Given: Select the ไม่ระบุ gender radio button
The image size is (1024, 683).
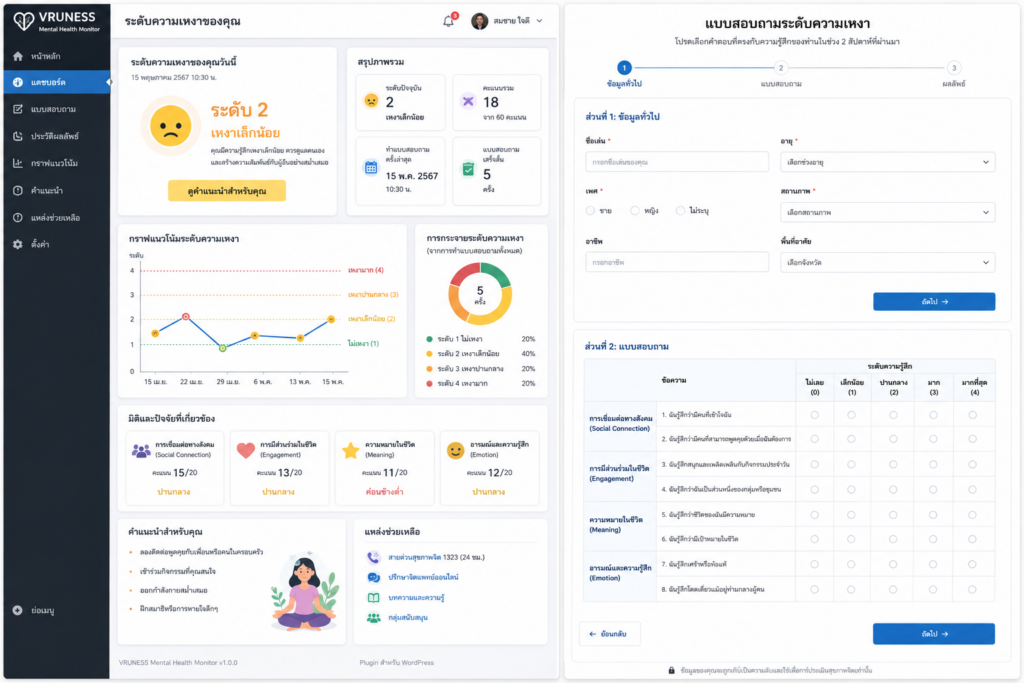Looking at the screenshot, I should [680, 210].
